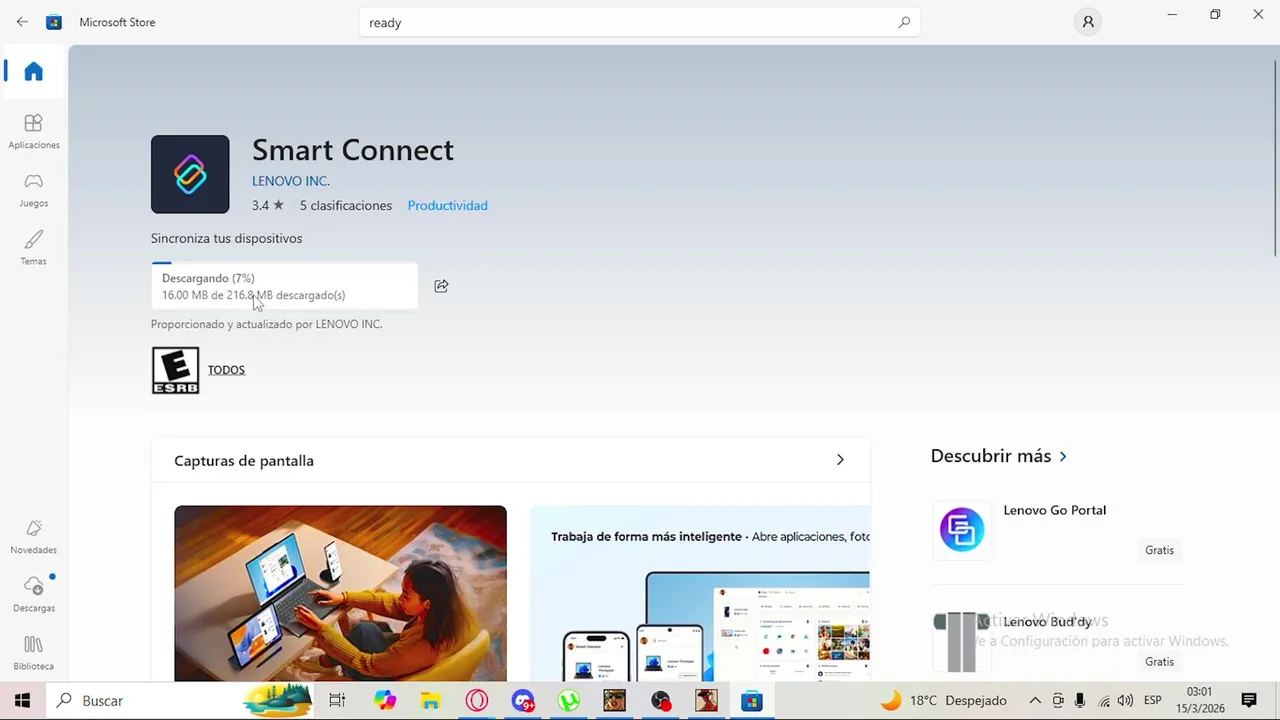Click the back arrow in title bar
The height and width of the screenshot is (720, 1280).
point(22,22)
